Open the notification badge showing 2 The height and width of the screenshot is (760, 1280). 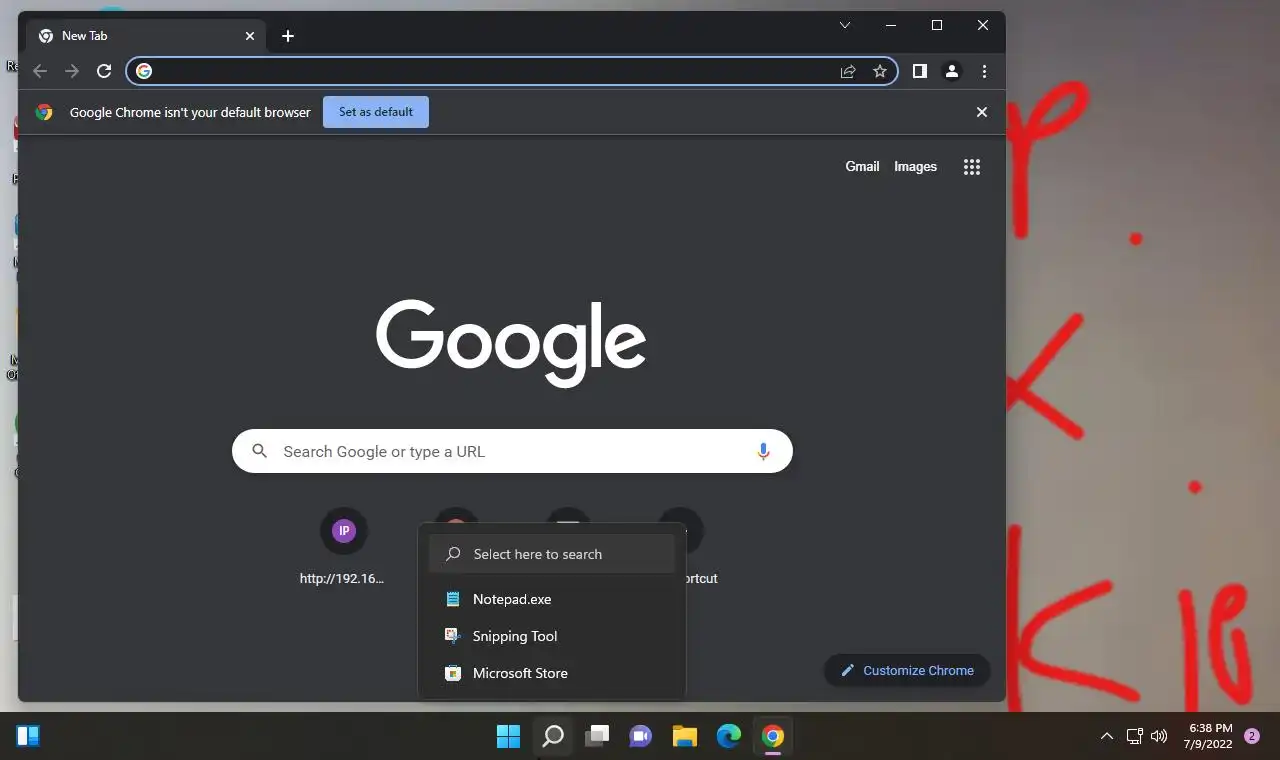(x=1252, y=736)
